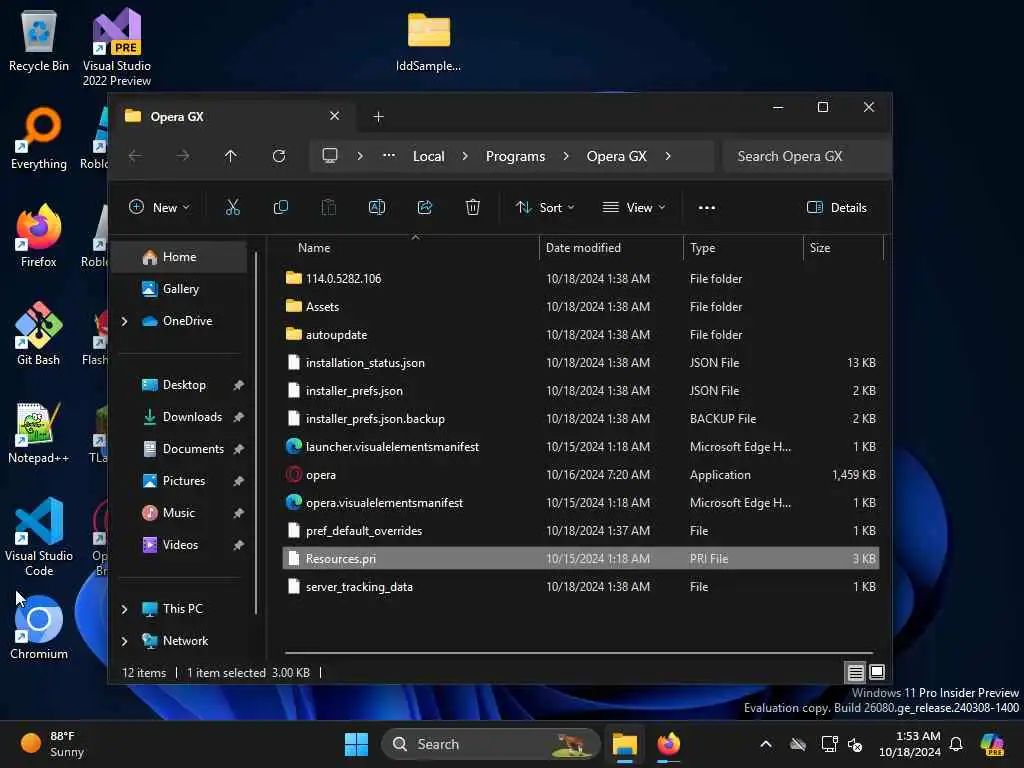Open the opera application file
This screenshot has width=1024, height=768.
321,475
